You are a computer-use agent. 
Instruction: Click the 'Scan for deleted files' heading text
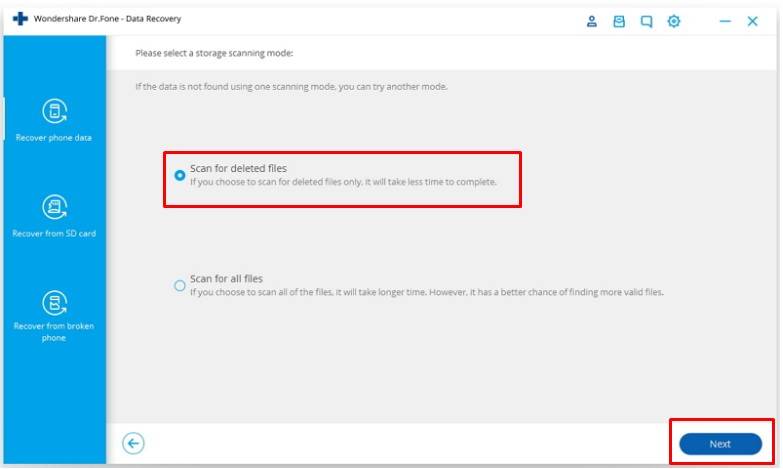(x=238, y=168)
